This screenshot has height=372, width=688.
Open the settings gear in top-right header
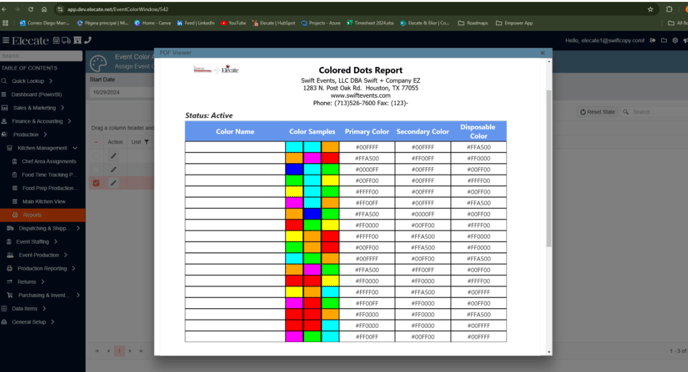tap(675, 40)
